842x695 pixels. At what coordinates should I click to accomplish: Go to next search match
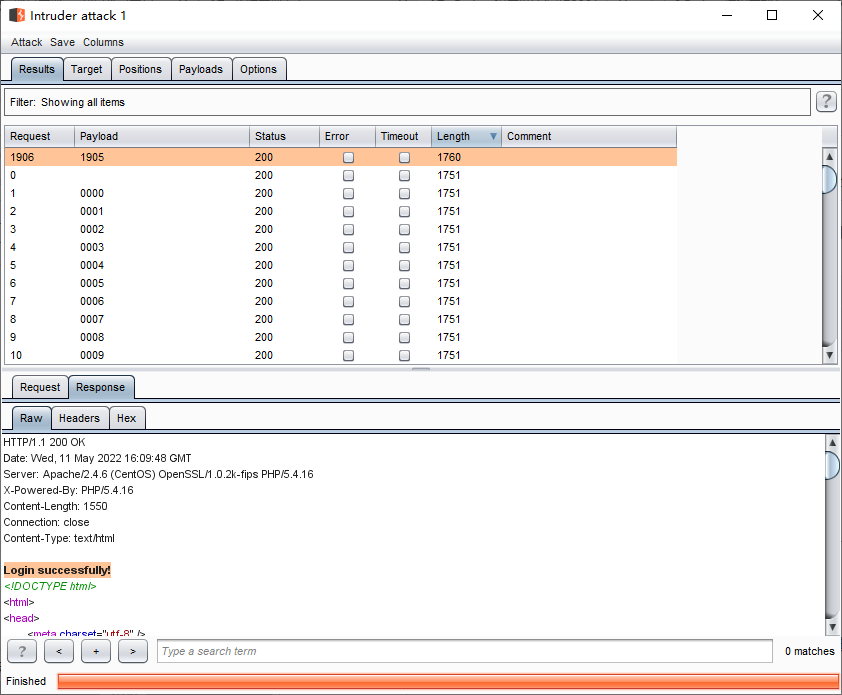click(133, 651)
